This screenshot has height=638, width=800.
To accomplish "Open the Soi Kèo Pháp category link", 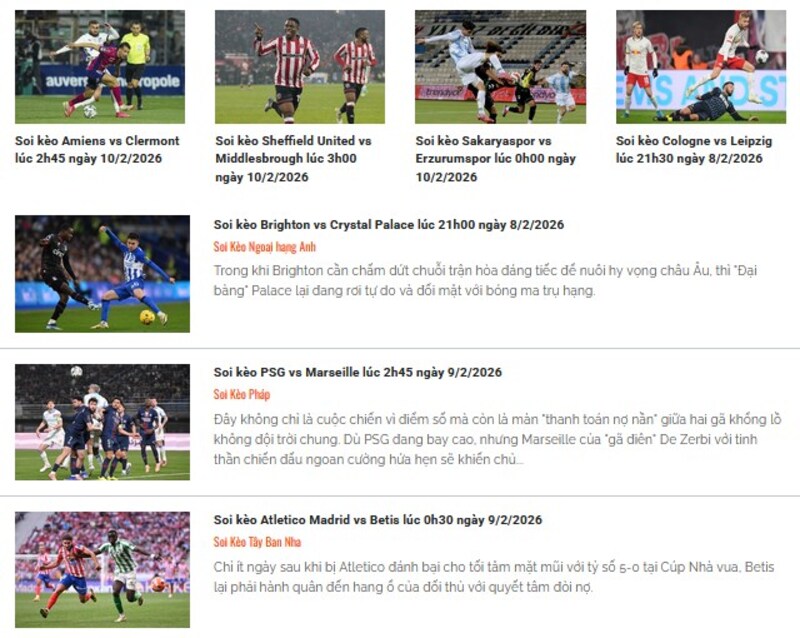I will [x=242, y=395].
